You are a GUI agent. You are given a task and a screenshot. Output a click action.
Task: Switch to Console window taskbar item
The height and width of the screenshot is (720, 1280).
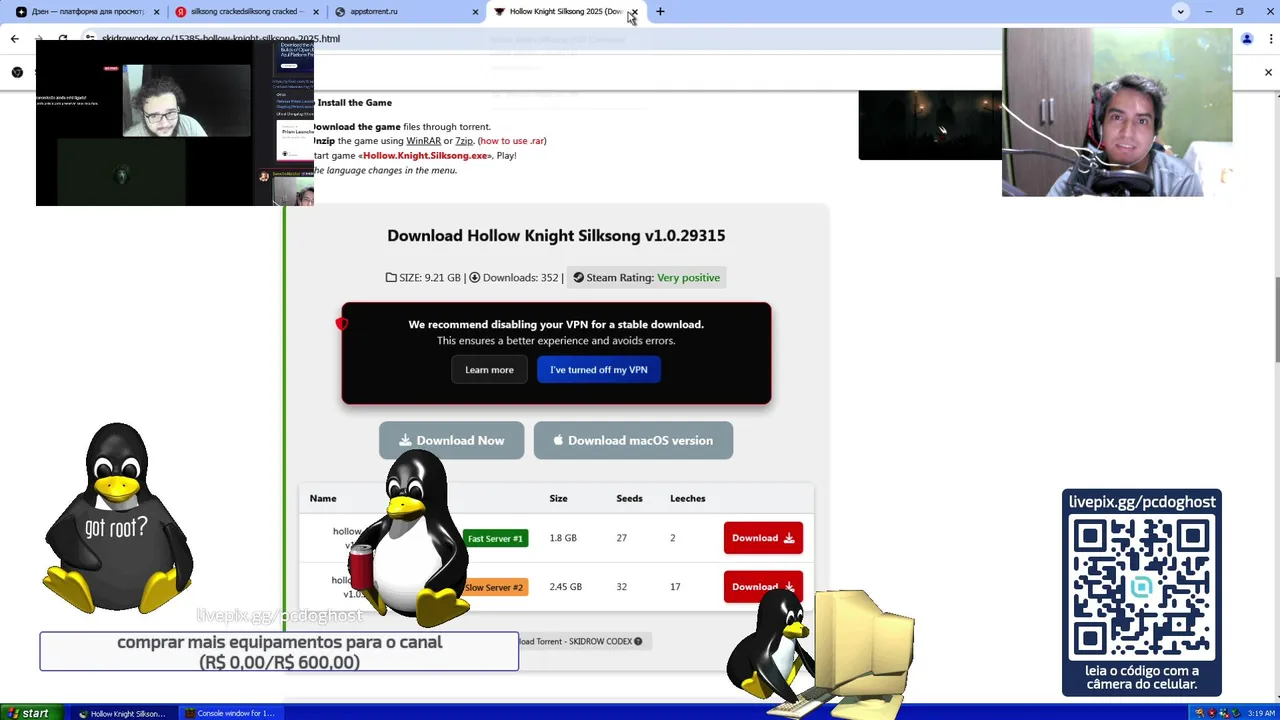229,713
